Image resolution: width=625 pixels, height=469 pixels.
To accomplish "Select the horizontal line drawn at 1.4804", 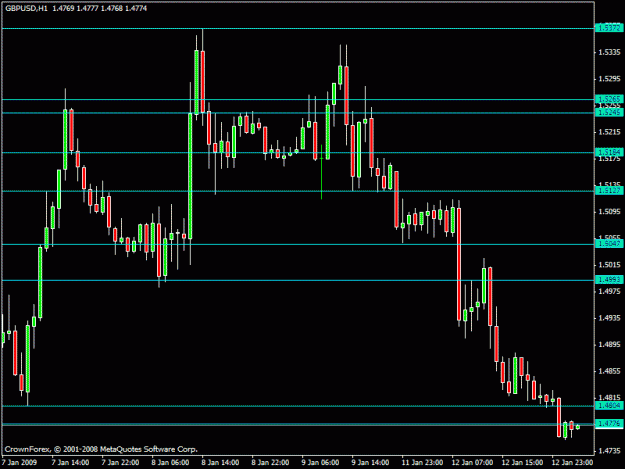I will [x=298, y=406].
